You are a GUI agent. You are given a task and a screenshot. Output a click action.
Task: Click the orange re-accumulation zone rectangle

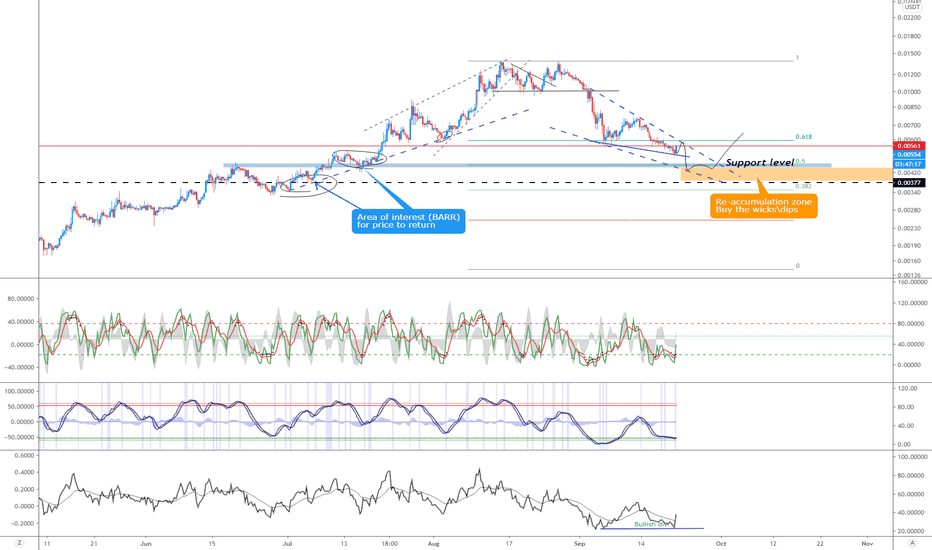[786, 174]
